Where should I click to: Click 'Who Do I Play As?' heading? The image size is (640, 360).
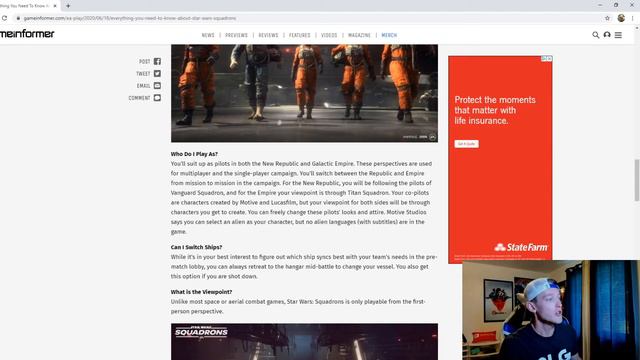[194, 154]
